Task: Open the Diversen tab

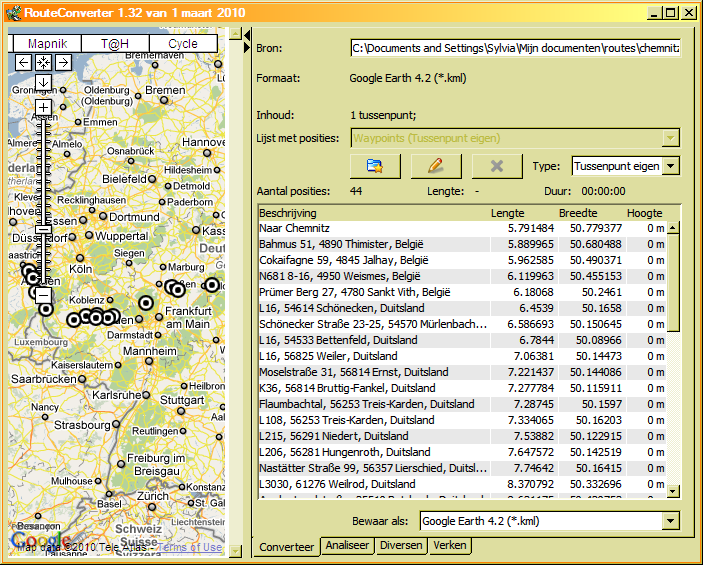Action: pos(400,546)
